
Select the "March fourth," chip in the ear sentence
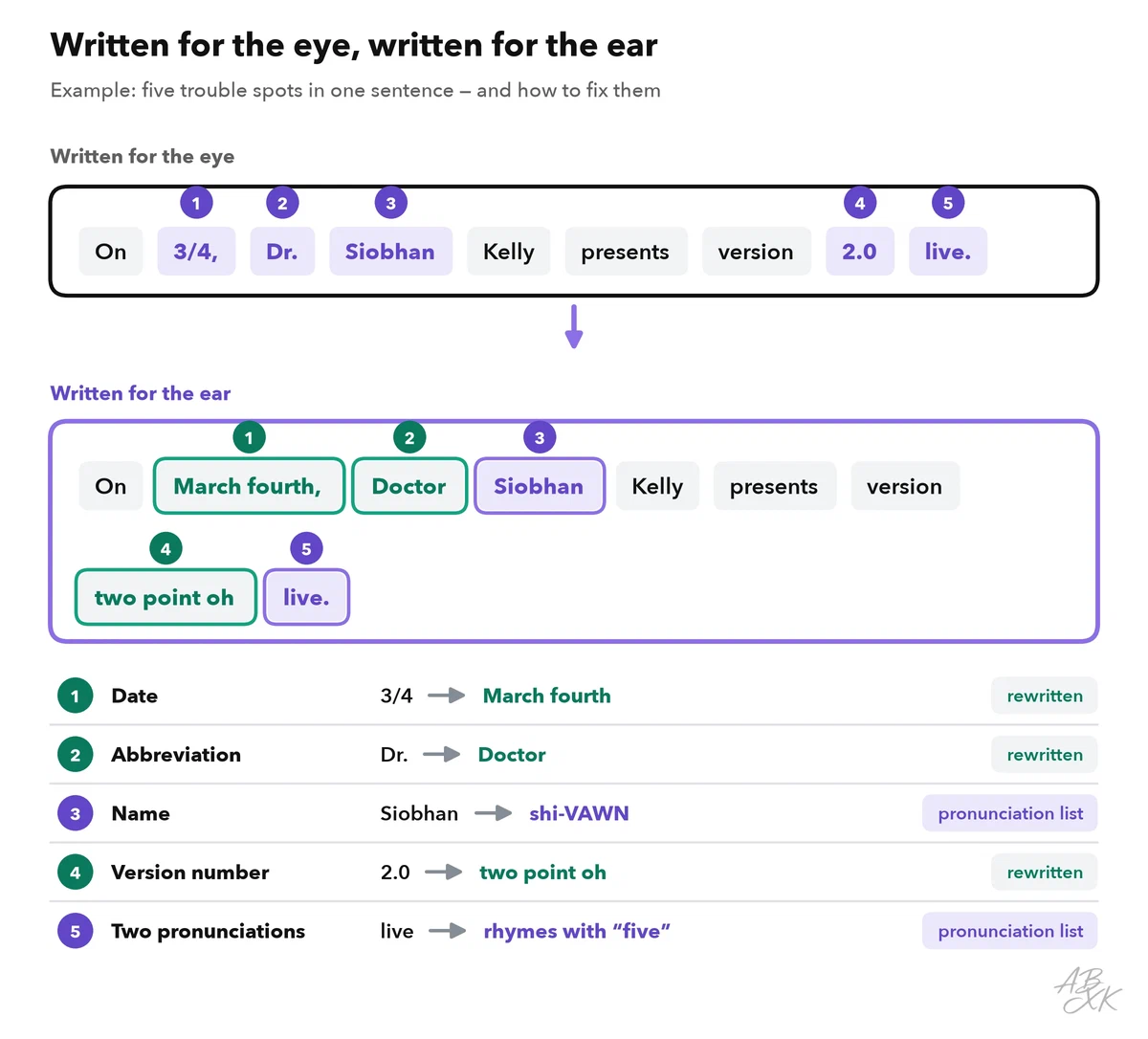click(x=249, y=486)
